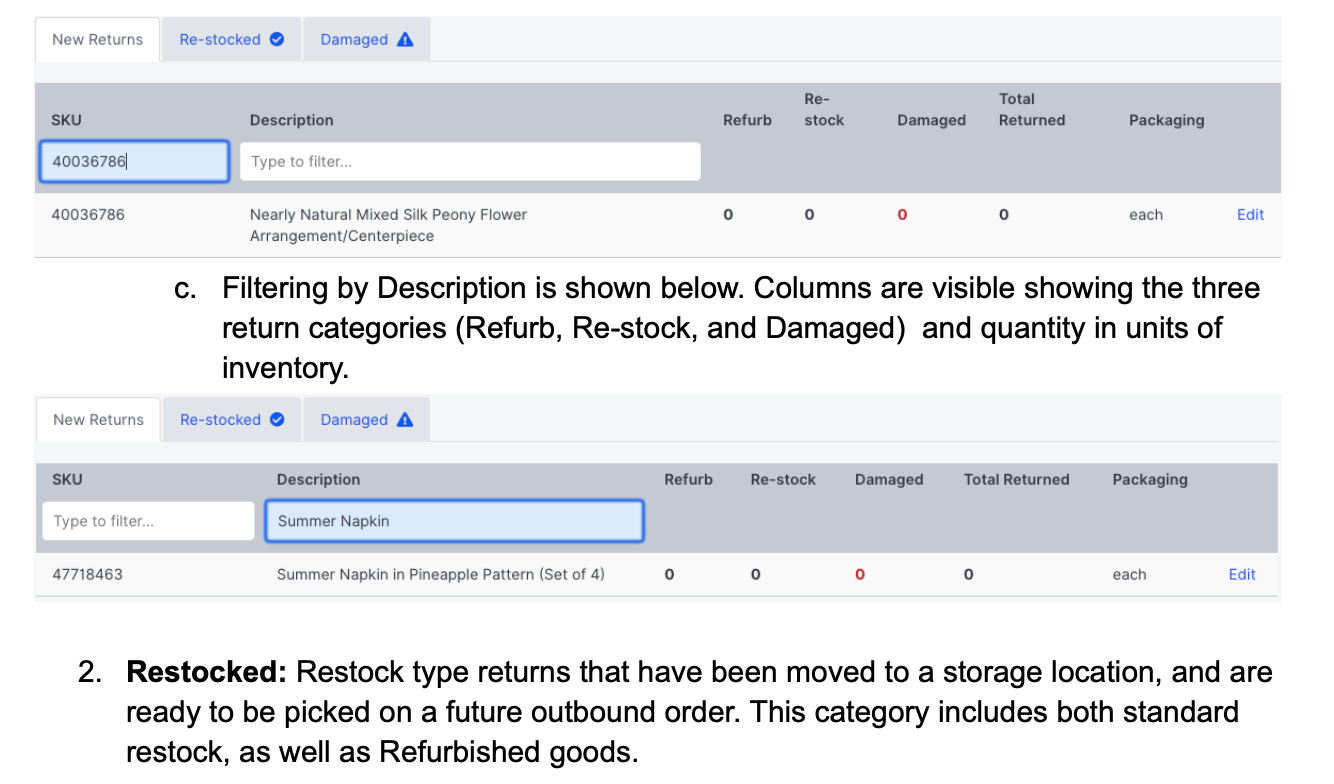Switch to the New Returns tab
The height and width of the screenshot is (784, 1334).
coord(97,39)
